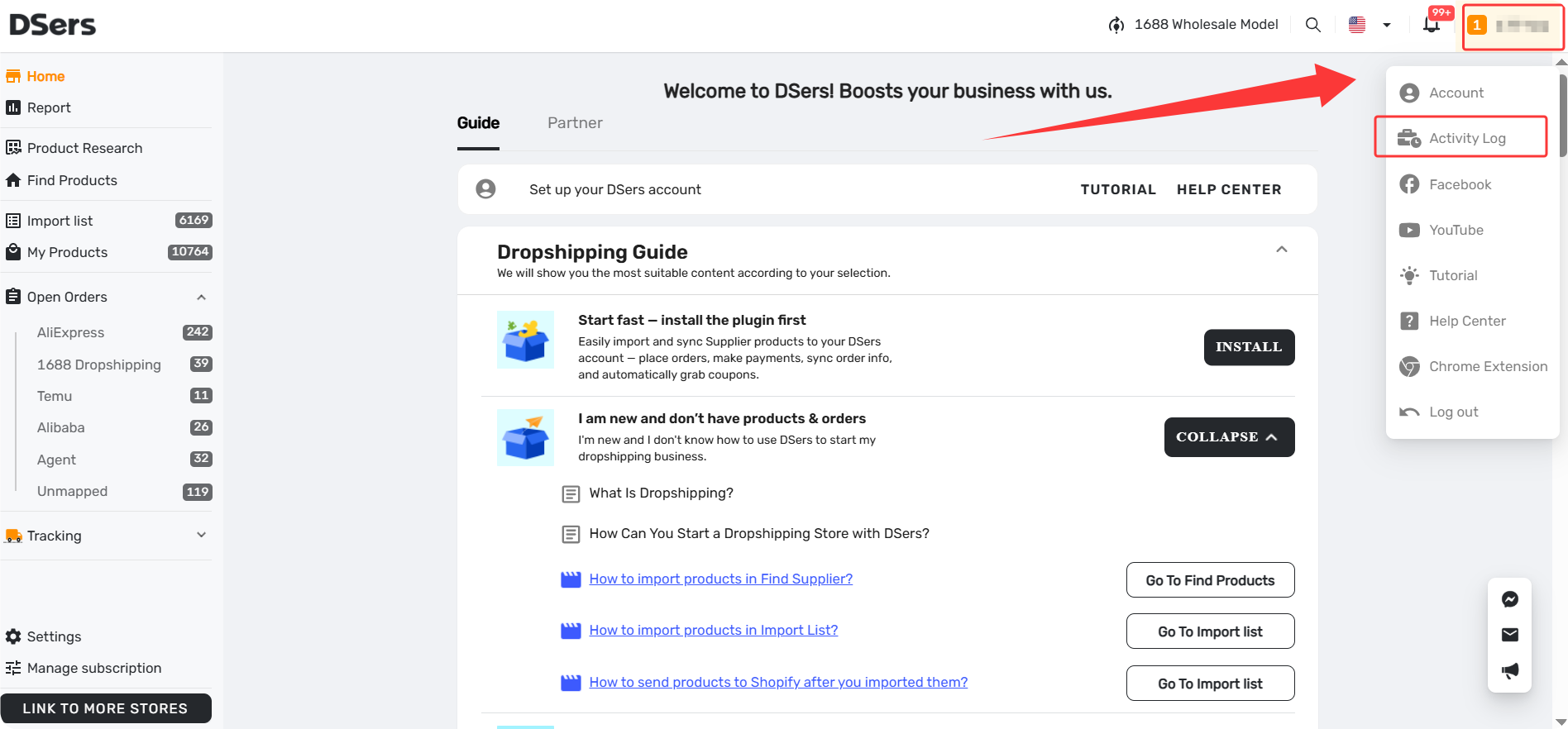Click the LINK TO MORE STORES button
This screenshot has width=1568, height=729.
[x=106, y=708]
